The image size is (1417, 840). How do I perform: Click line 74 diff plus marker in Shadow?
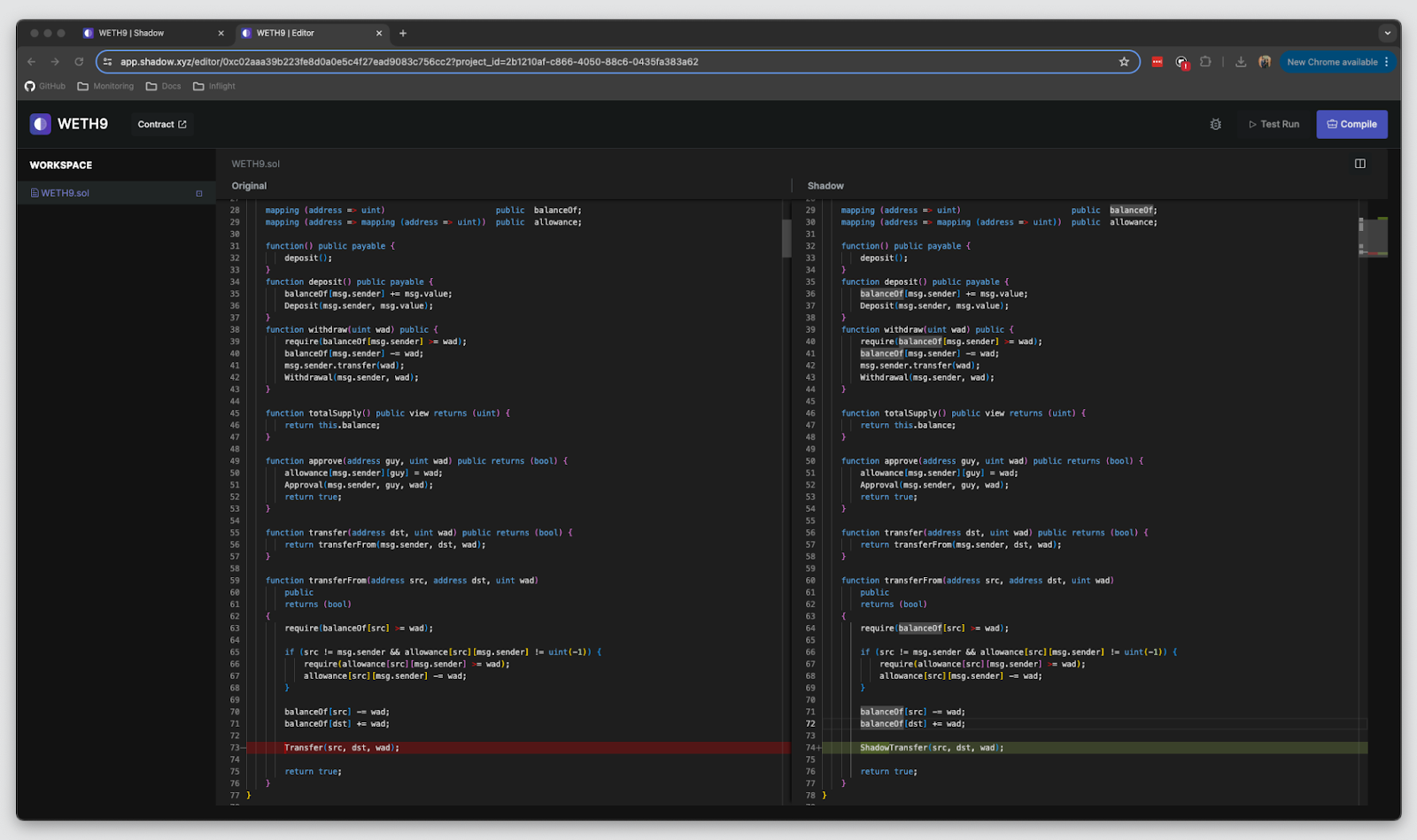coord(819,748)
